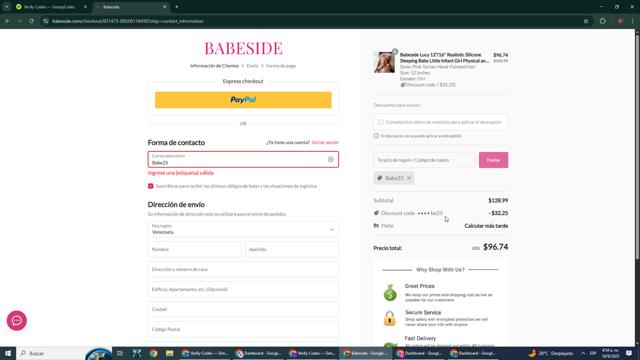Go to Información de Clientes breadcrumb step
The height and width of the screenshot is (360, 640).
[x=214, y=66]
